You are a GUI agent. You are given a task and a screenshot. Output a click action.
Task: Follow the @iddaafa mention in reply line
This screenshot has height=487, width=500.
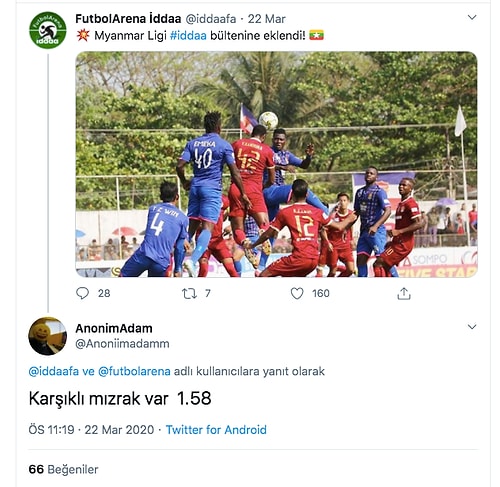tap(54, 371)
